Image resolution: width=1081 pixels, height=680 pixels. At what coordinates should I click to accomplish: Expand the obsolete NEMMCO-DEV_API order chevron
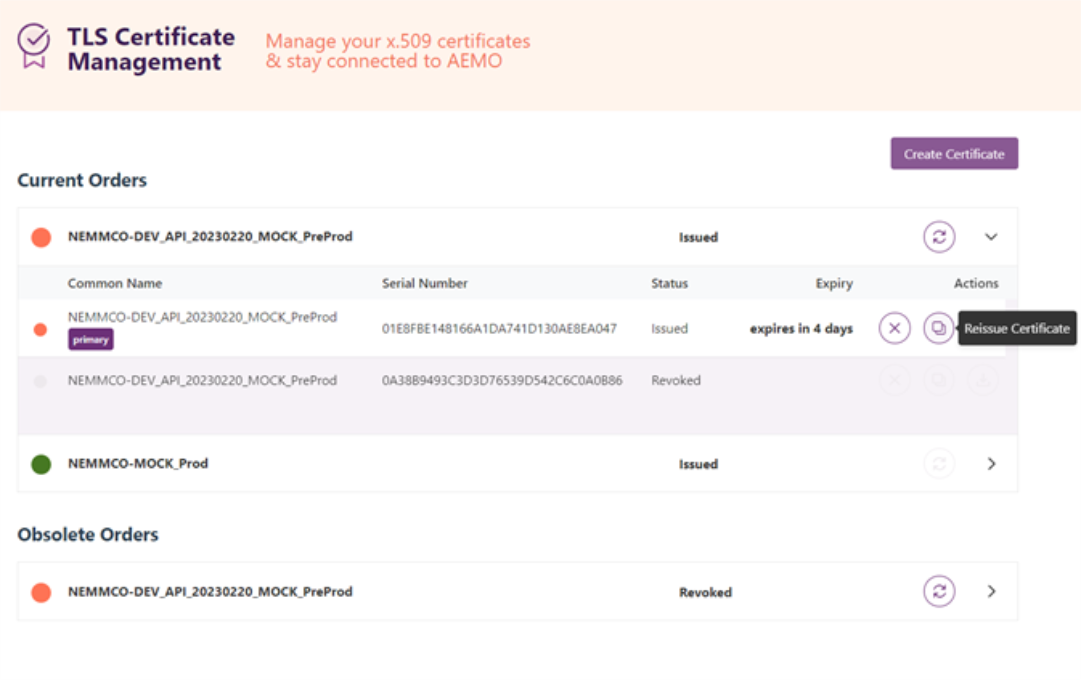click(x=991, y=591)
